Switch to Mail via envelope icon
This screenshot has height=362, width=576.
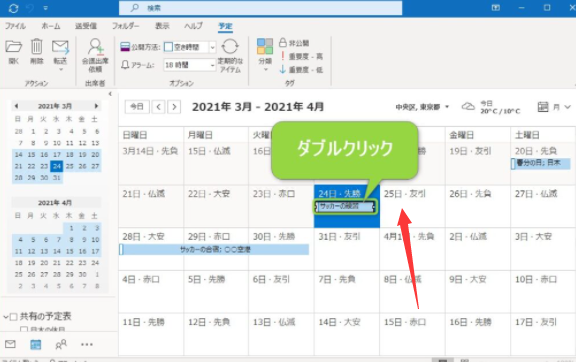tap(10, 344)
